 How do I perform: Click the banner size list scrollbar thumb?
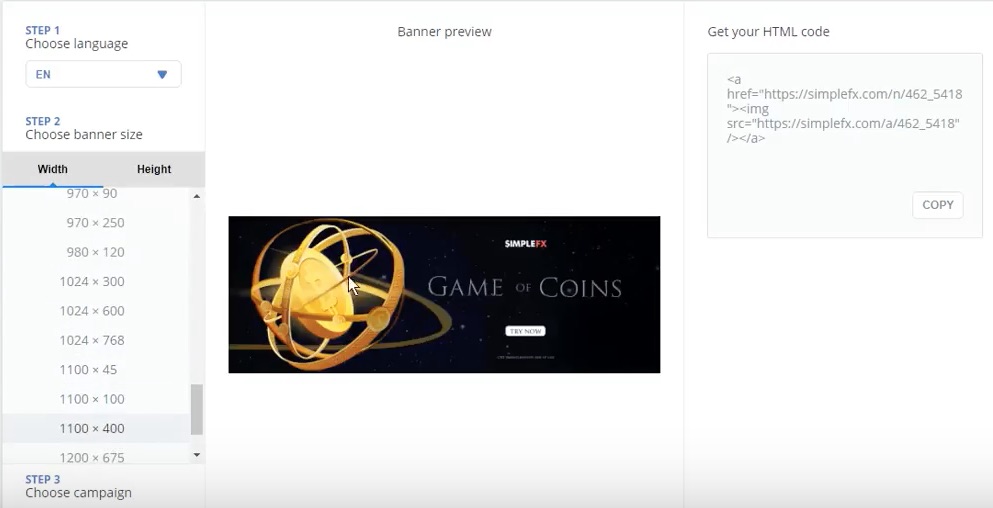pos(197,409)
